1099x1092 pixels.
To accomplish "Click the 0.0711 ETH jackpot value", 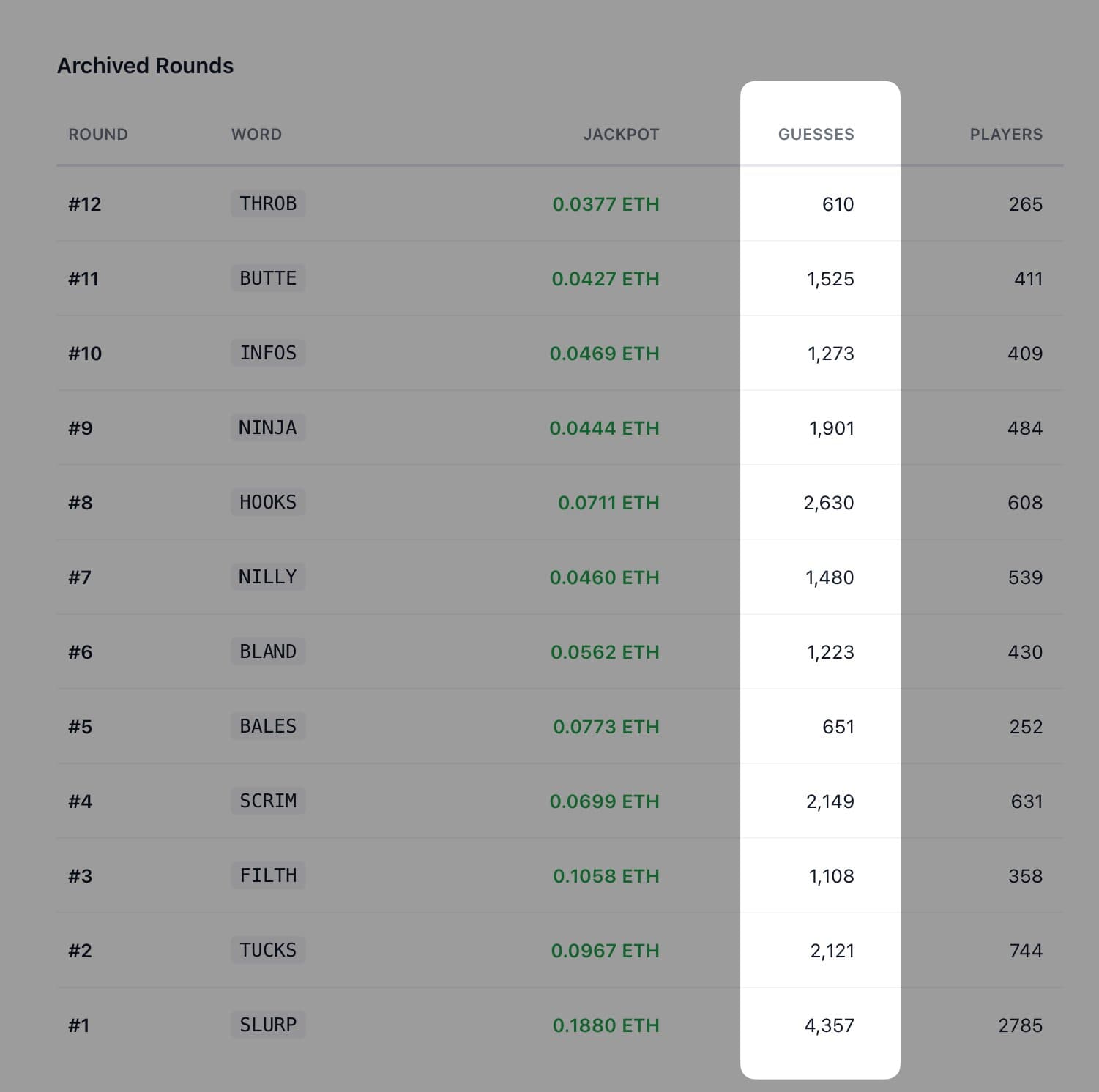I will pos(608,503).
